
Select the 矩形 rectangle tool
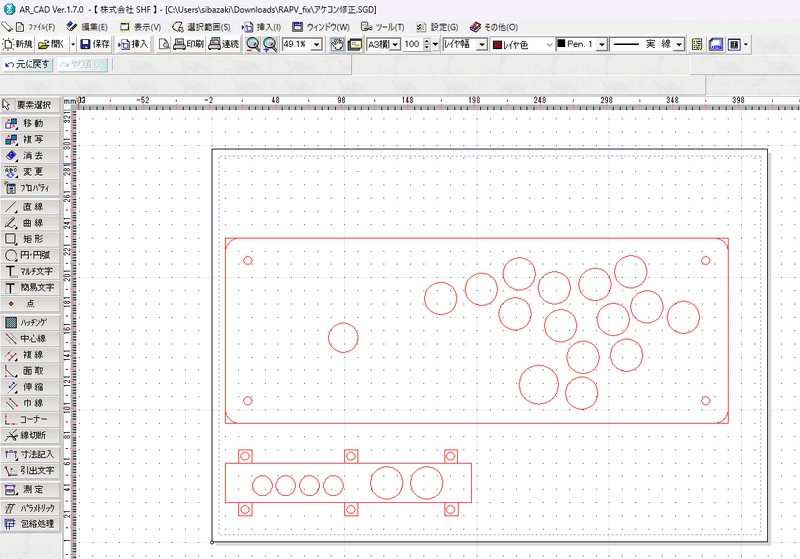pos(30,239)
